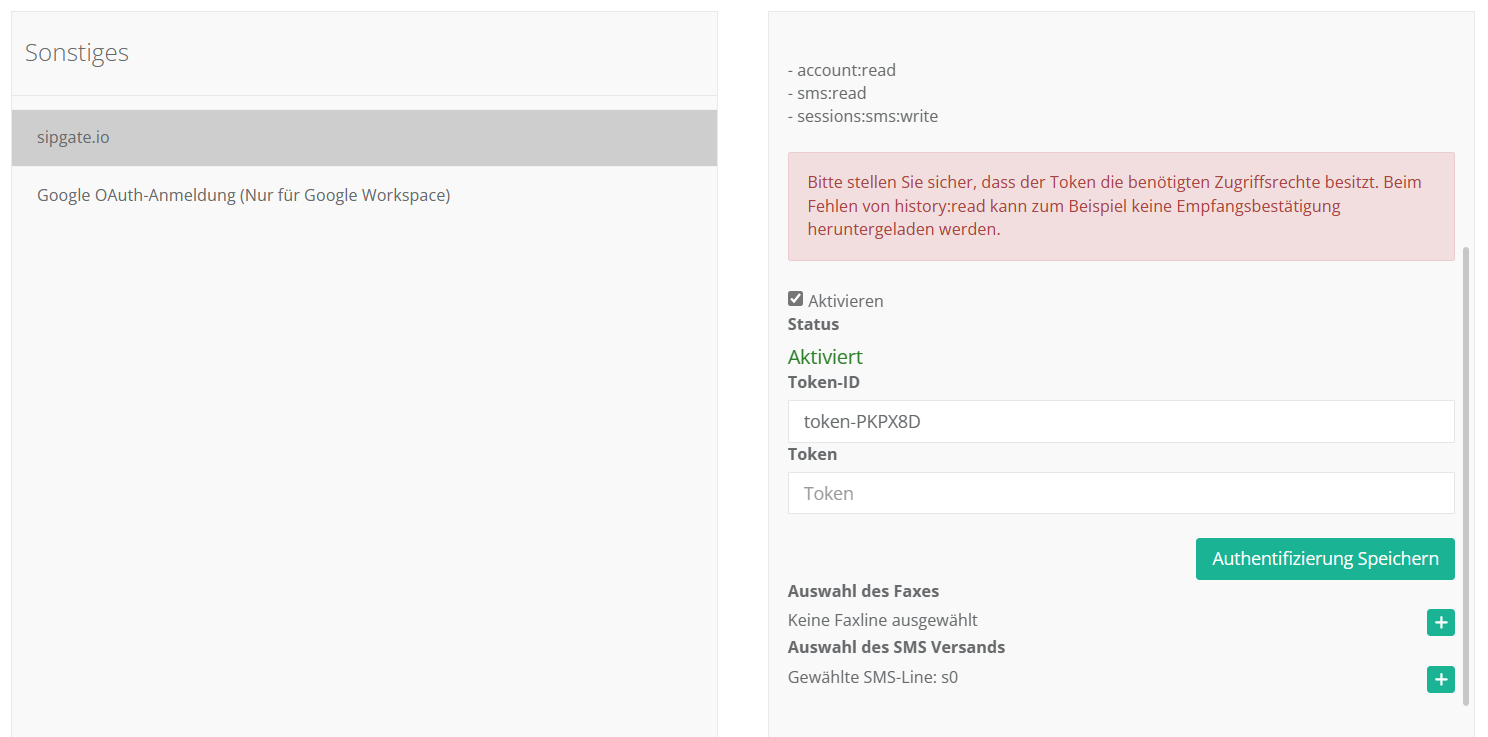
Task: Click the red token permissions warning box
Action: 1120,207
